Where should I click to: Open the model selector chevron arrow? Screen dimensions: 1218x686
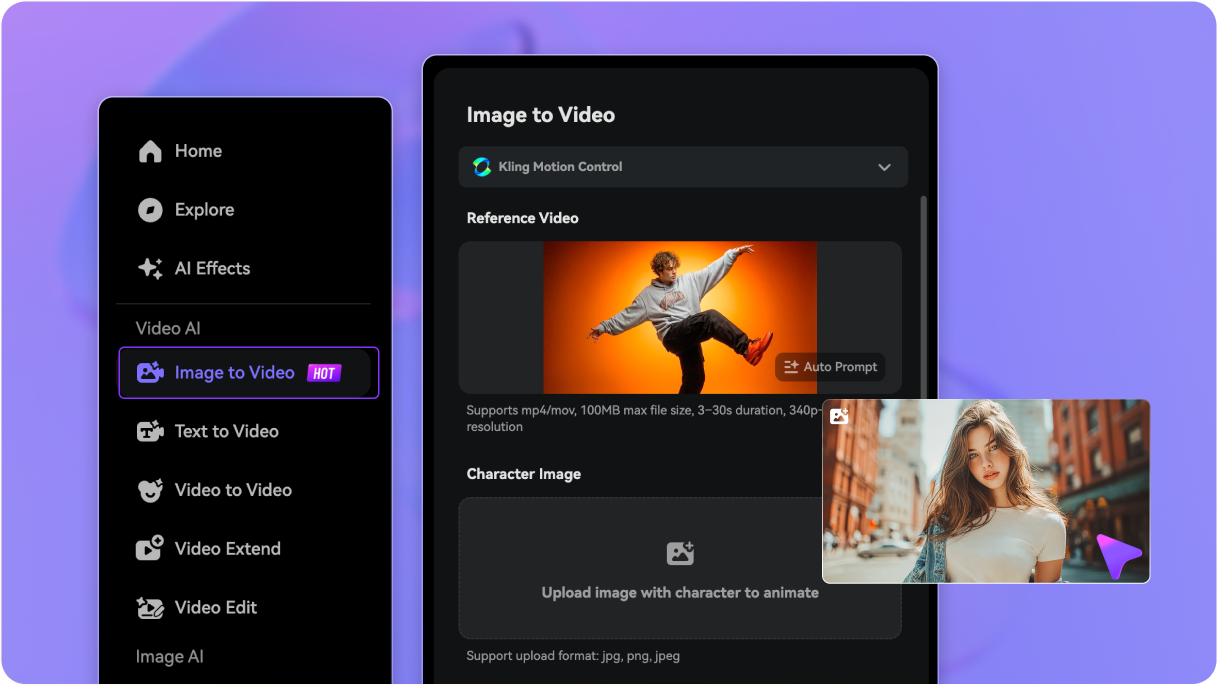(884, 167)
